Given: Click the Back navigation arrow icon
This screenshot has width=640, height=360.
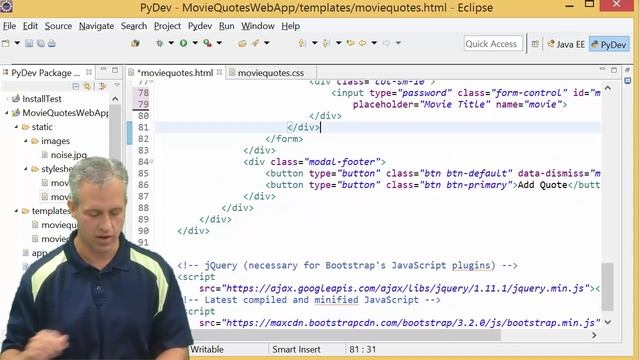Looking at the screenshot, I should click(x=362, y=43).
